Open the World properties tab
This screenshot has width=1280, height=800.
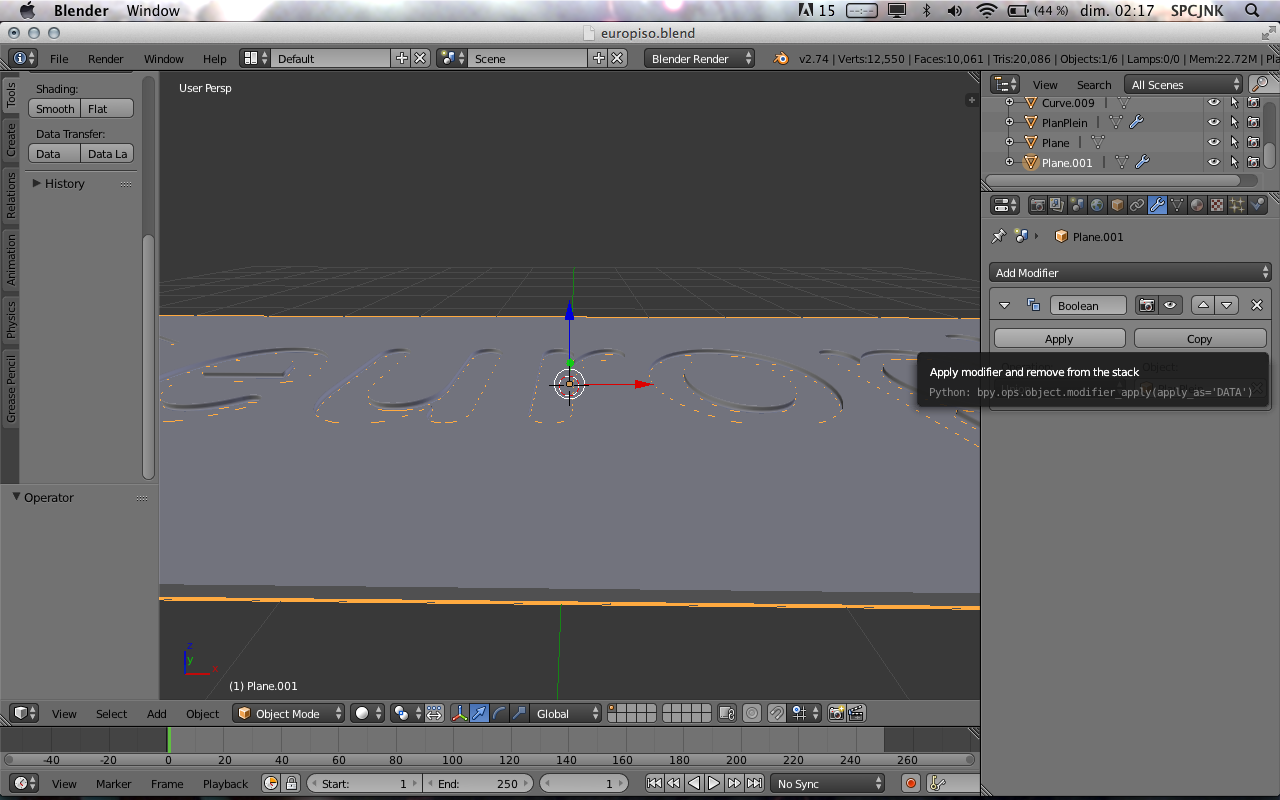click(1097, 205)
